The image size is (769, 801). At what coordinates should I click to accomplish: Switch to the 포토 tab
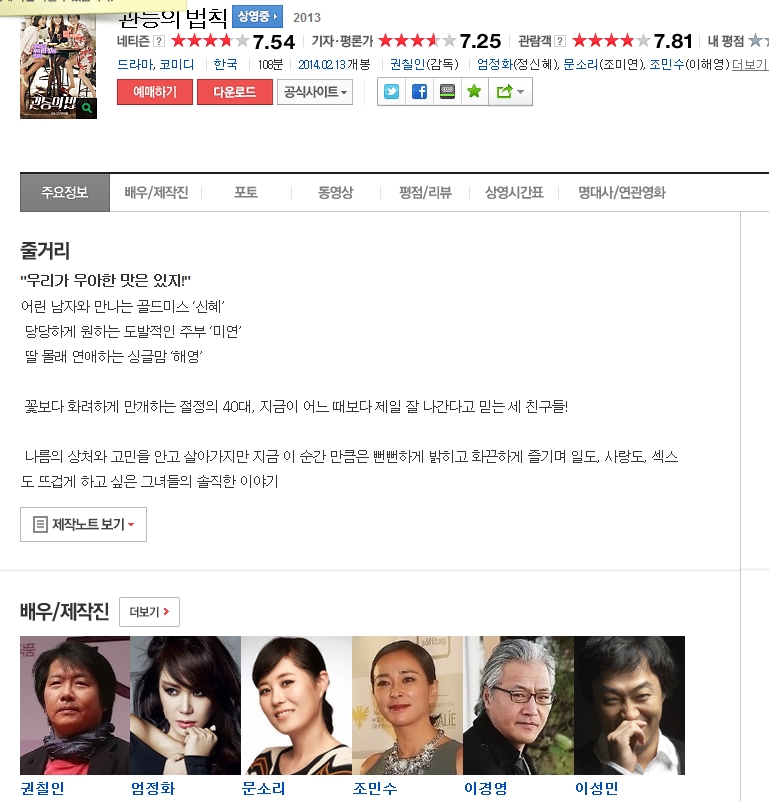(246, 193)
